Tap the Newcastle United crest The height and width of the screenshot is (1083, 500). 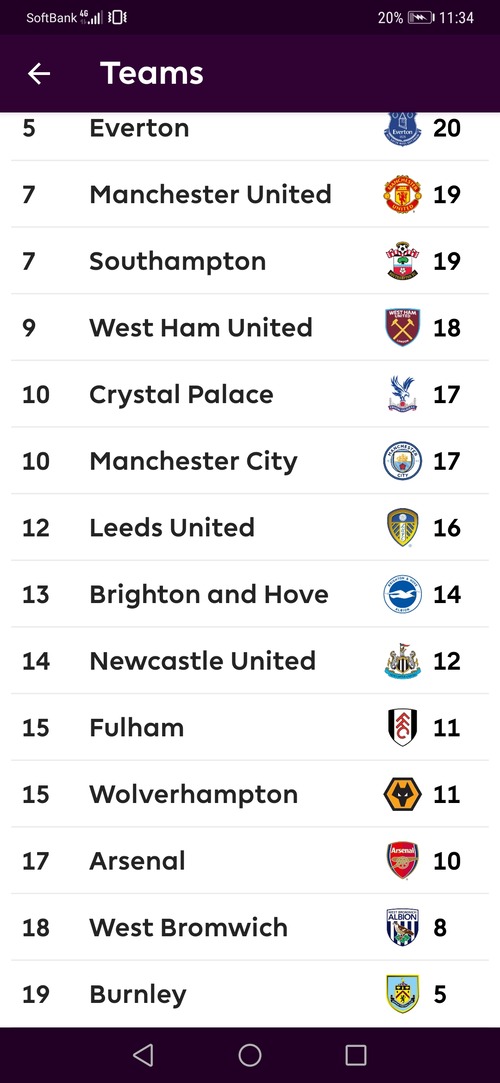pos(403,661)
